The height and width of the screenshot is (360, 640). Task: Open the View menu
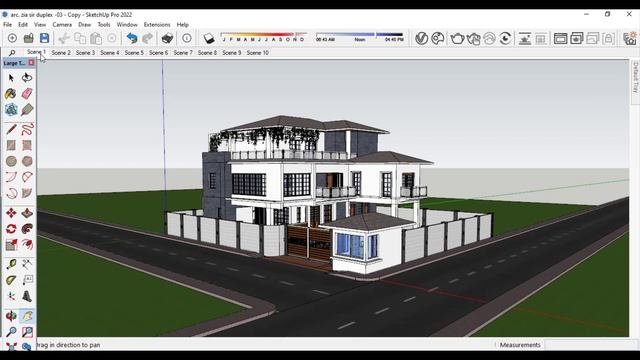click(40, 24)
